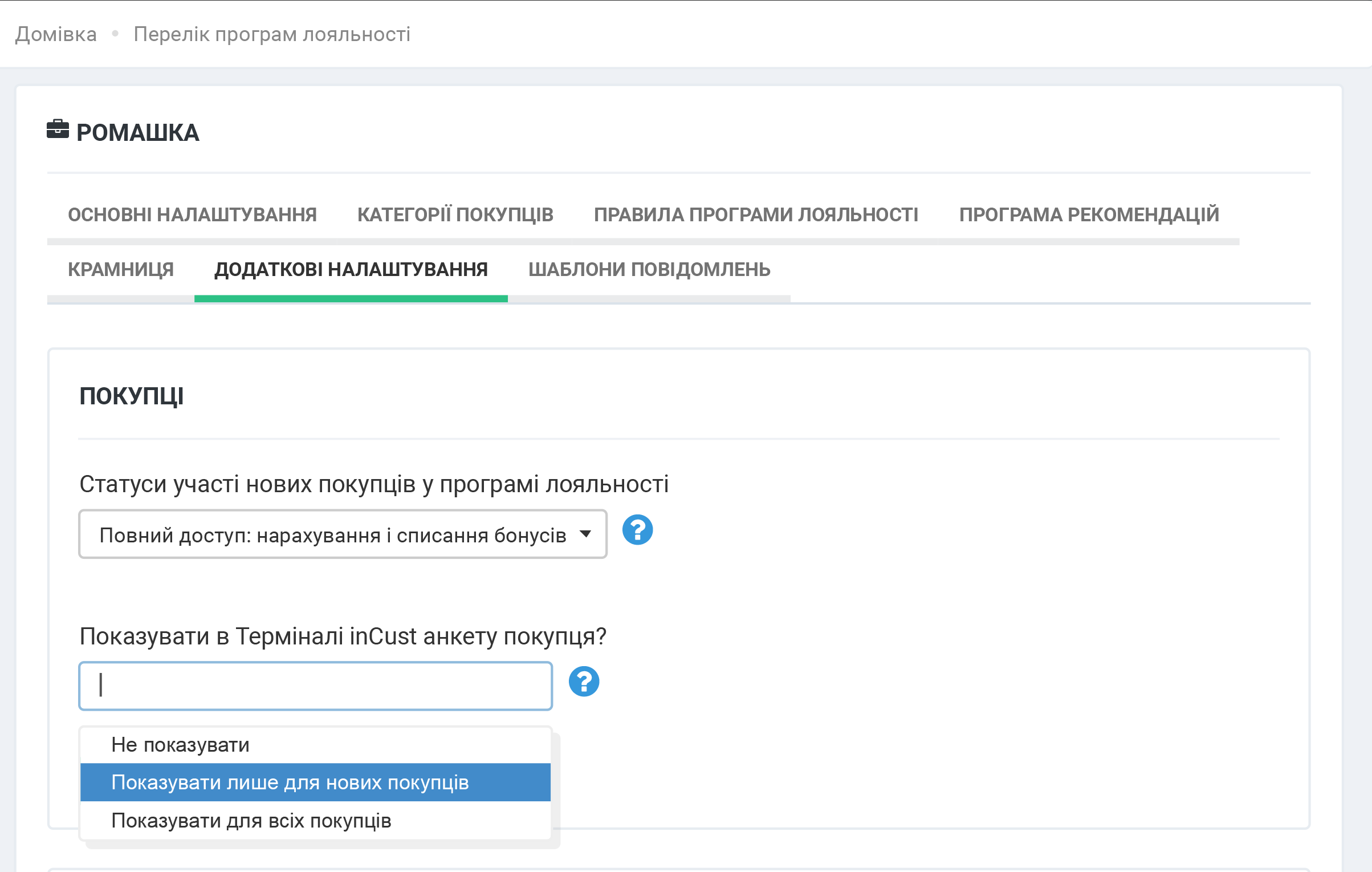The image size is (1372, 872).
Task: Open Програма рекомендацій tab
Action: [1089, 214]
